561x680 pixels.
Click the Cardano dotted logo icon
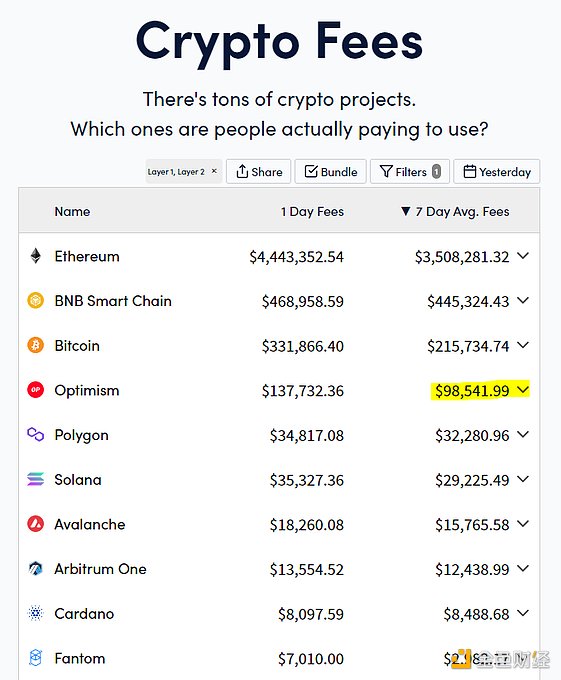(36, 613)
